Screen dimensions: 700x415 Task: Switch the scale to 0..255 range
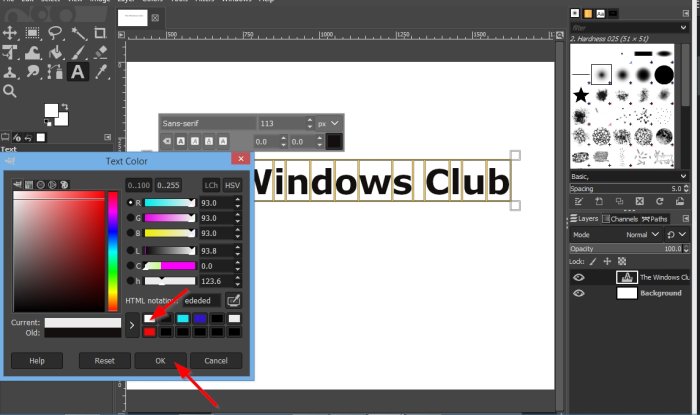coord(168,185)
